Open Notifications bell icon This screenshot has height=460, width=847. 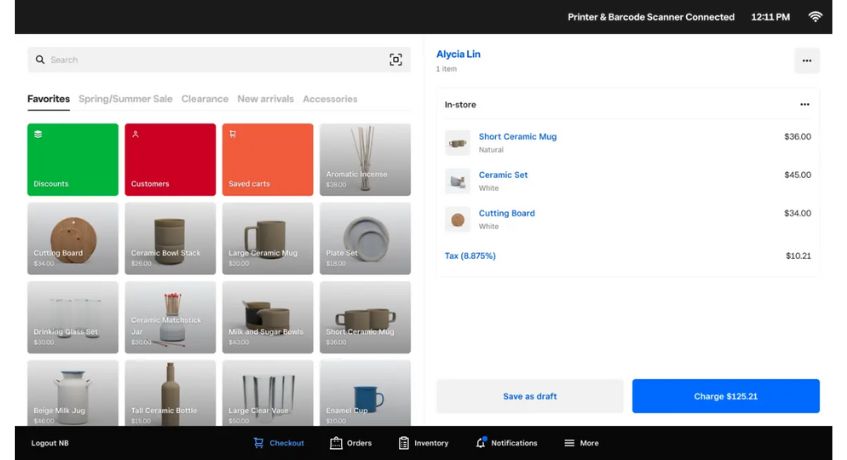click(x=481, y=443)
